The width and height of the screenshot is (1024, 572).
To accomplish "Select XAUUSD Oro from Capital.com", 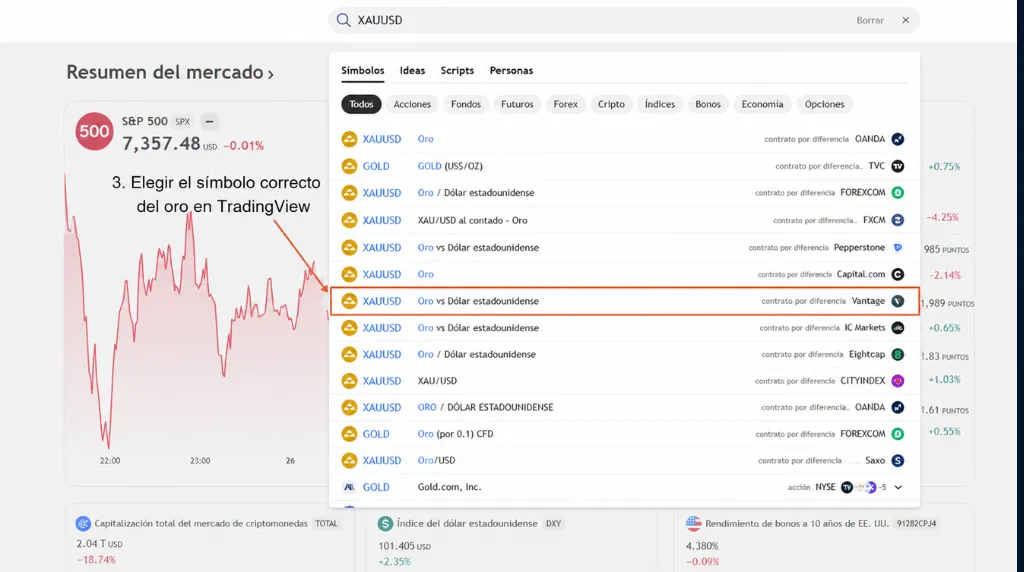I will (624, 274).
